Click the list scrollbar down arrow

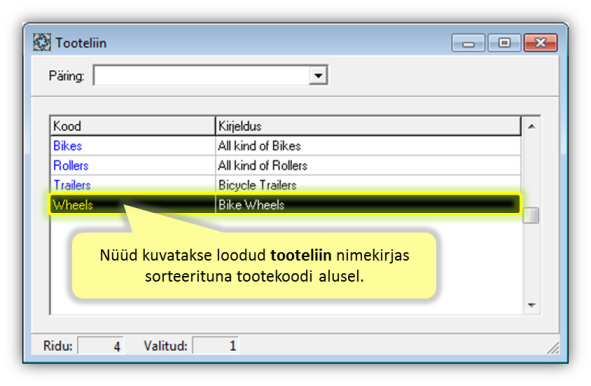[531, 305]
